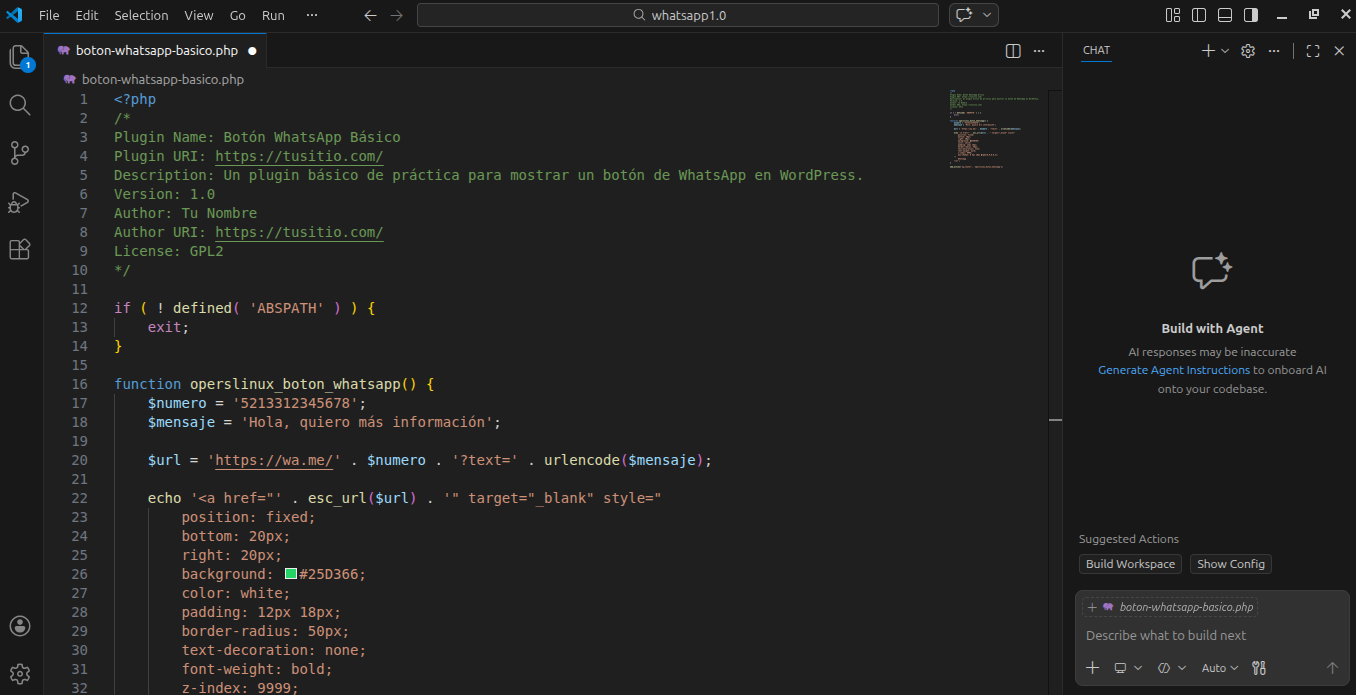Open the Extensions view
Viewport: 1356px width, 695px height.
coord(20,249)
